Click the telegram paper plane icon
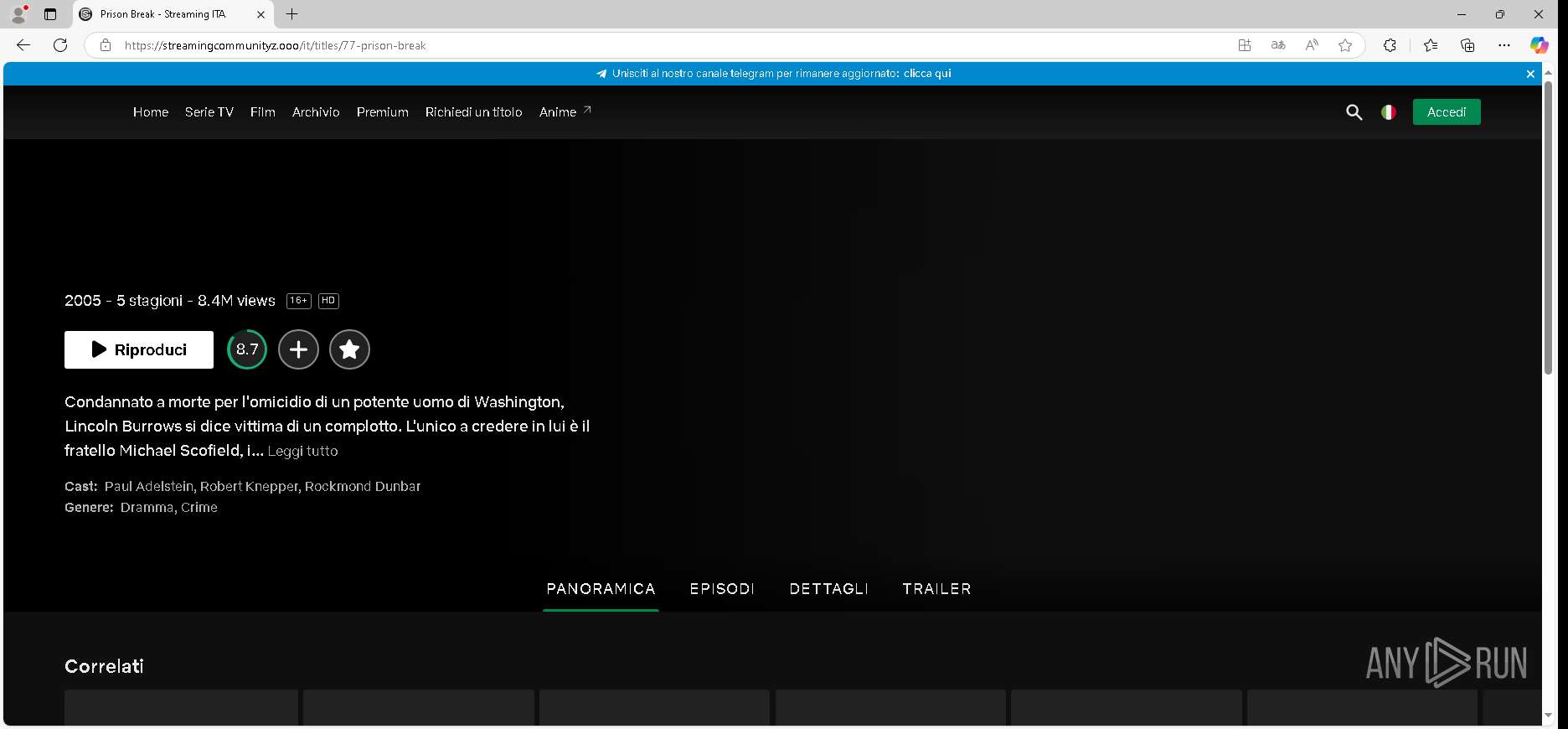This screenshot has width=1568, height=729. 601,74
